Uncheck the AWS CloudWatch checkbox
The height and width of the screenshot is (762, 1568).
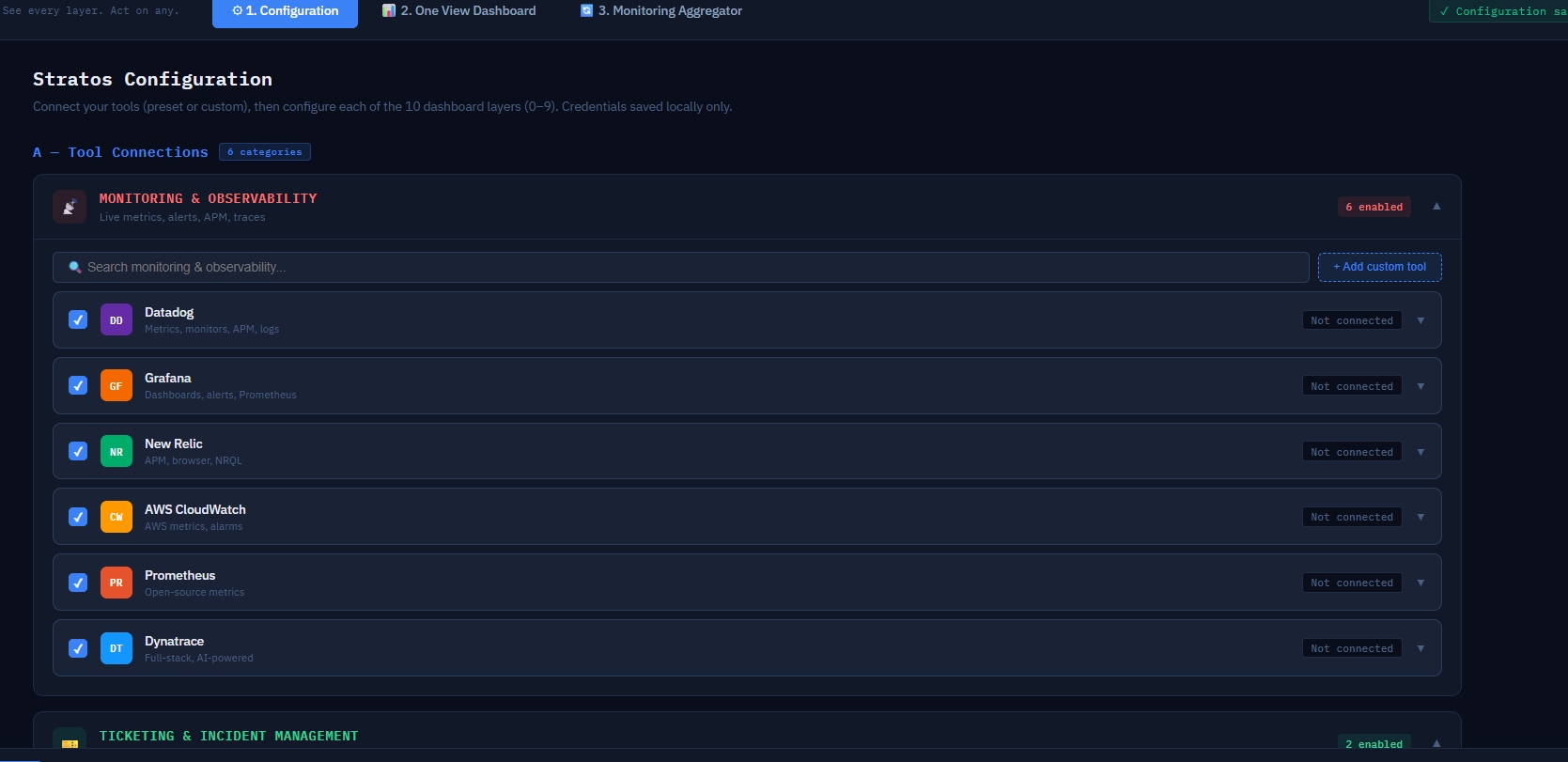[x=79, y=517]
